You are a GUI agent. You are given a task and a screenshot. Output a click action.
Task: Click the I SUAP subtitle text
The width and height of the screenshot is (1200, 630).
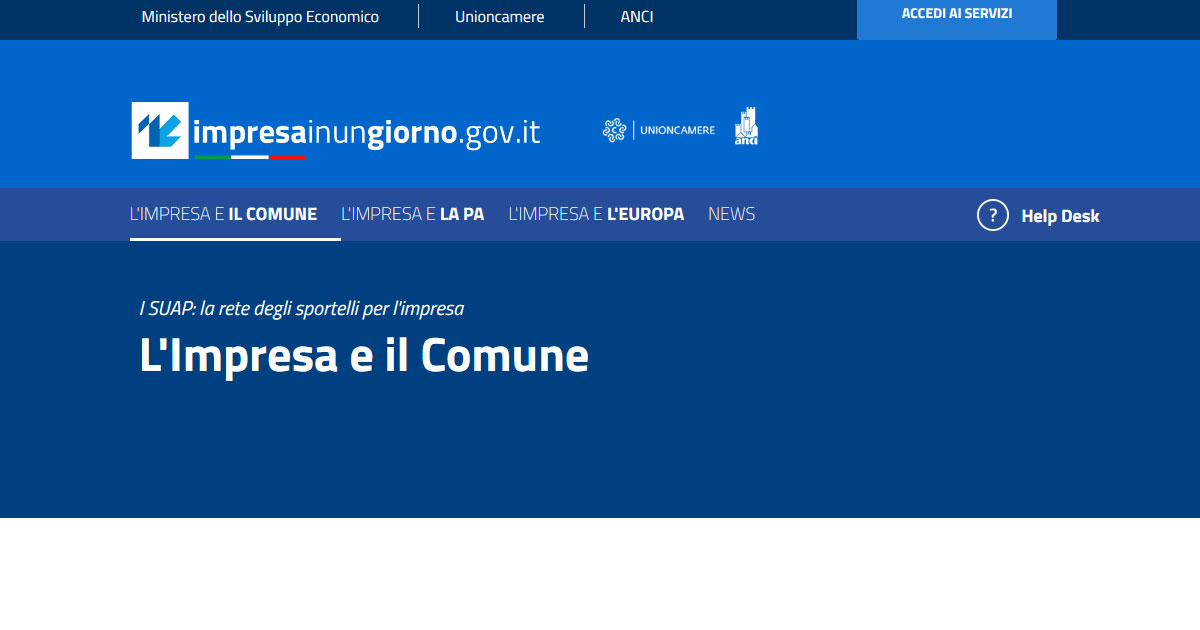301,308
